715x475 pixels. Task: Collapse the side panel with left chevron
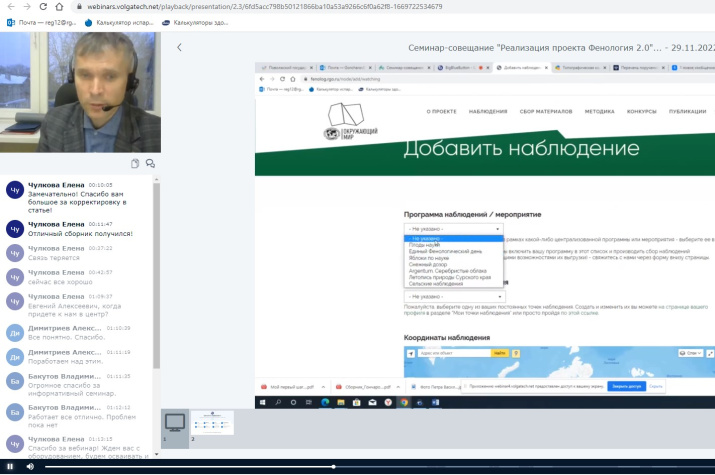click(x=179, y=47)
